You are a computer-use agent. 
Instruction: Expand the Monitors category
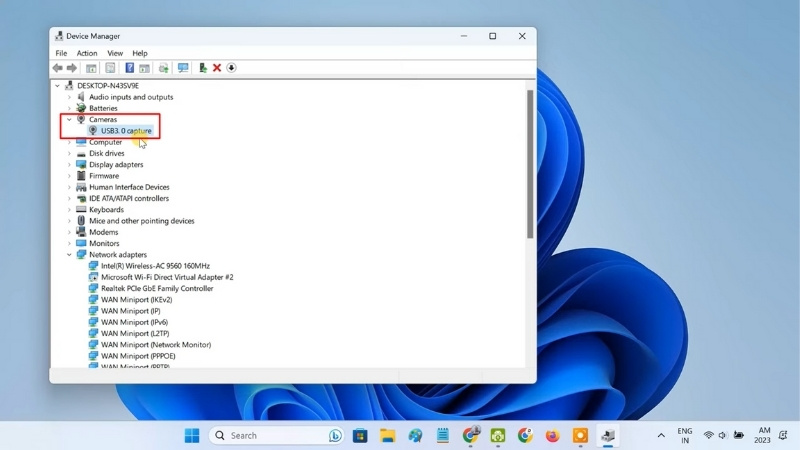coord(69,243)
